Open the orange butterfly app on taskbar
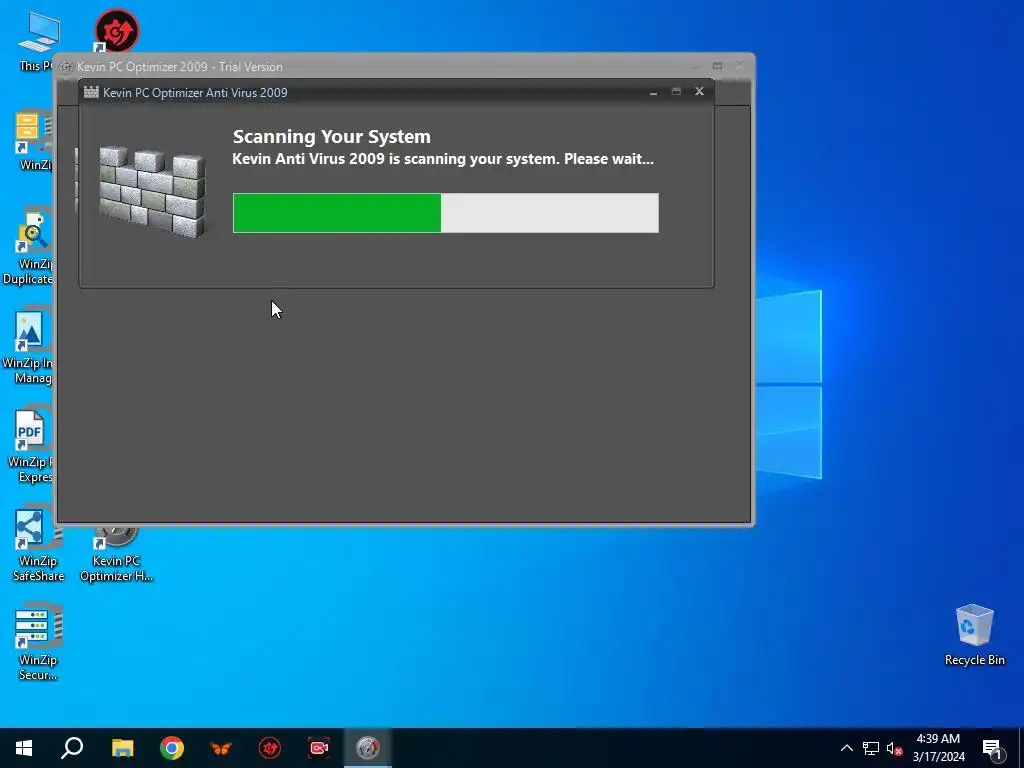The height and width of the screenshot is (768, 1024). [x=221, y=748]
